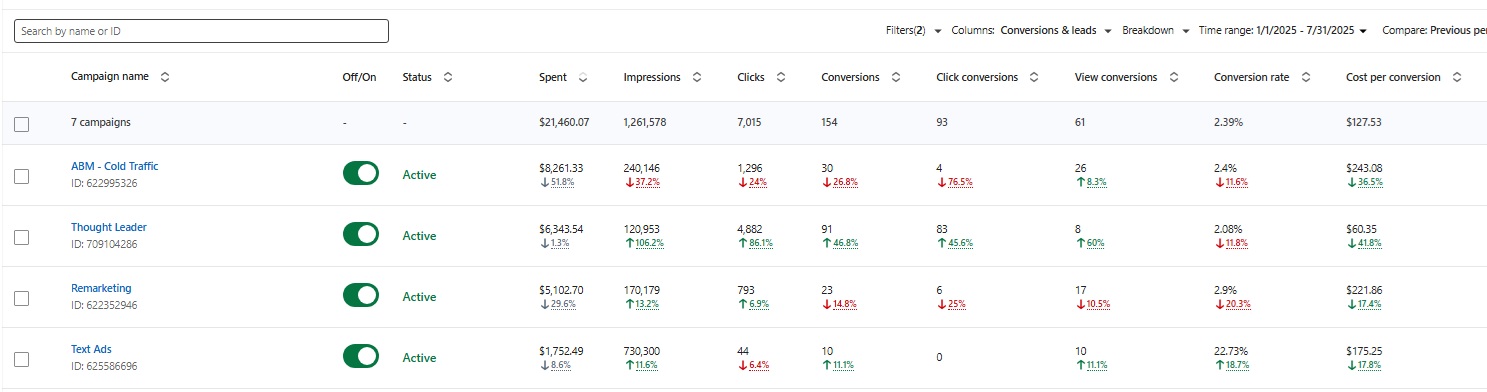Viewport: 1487px width, 392px height.
Task: Click Remarketing spent $5,102.70
Action: tap(561, 290)
